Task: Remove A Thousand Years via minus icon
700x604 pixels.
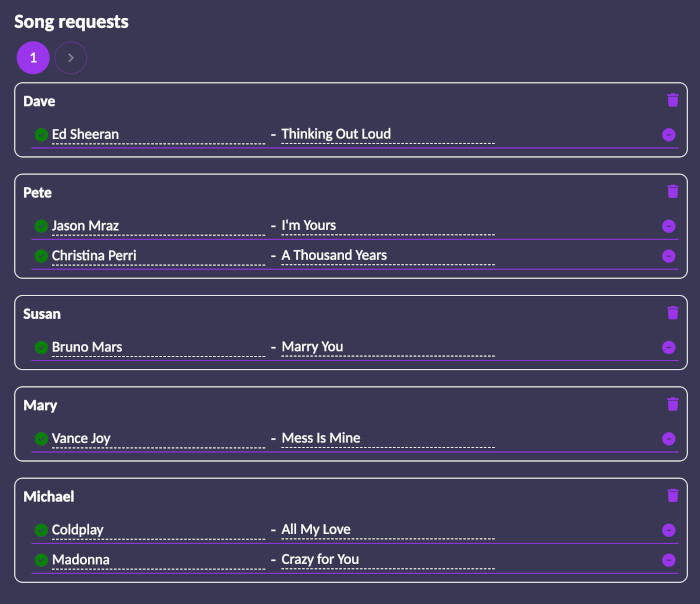Action: coord(668,256)
